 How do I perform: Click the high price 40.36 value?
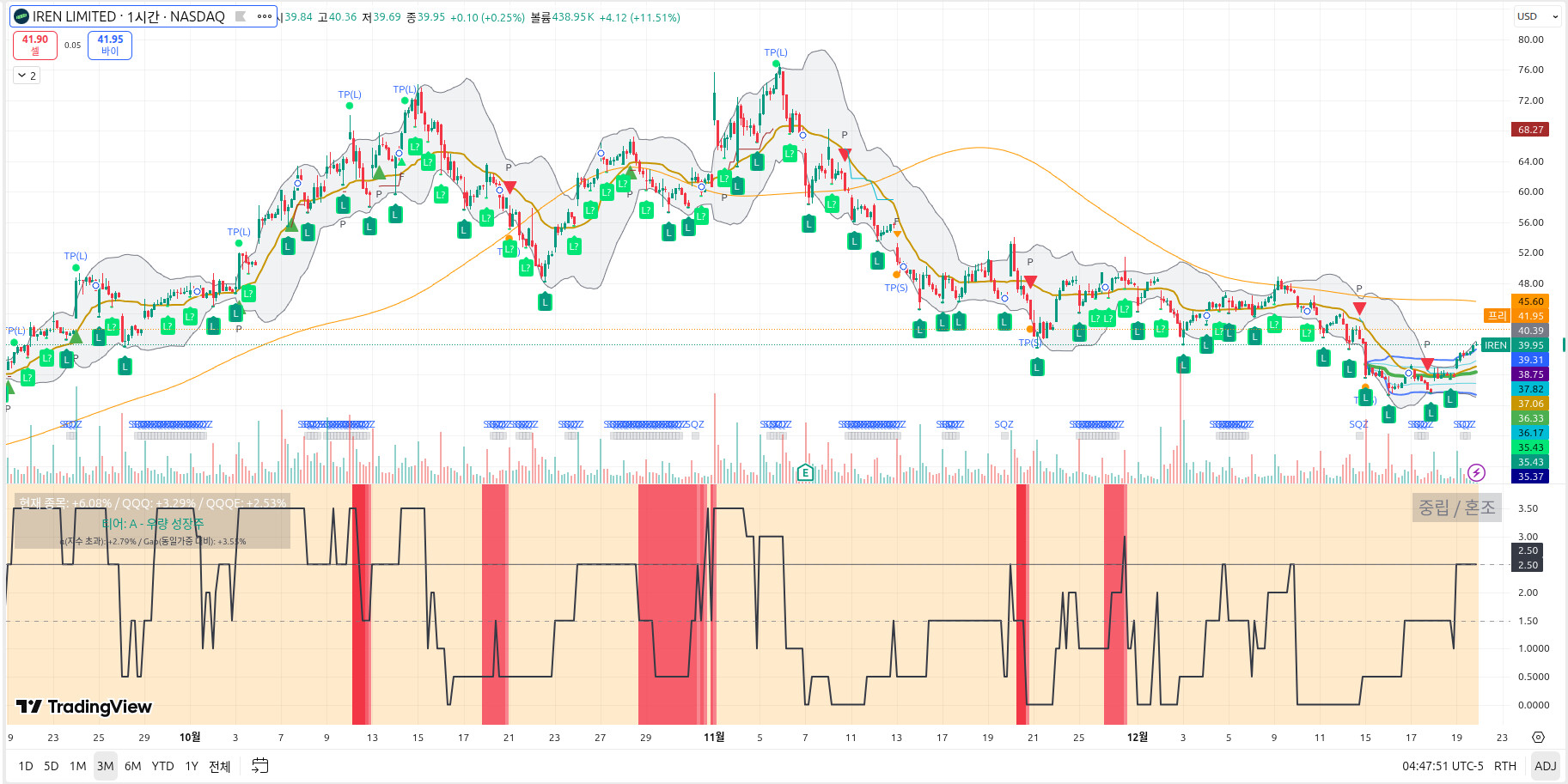[x=343, y=17]
